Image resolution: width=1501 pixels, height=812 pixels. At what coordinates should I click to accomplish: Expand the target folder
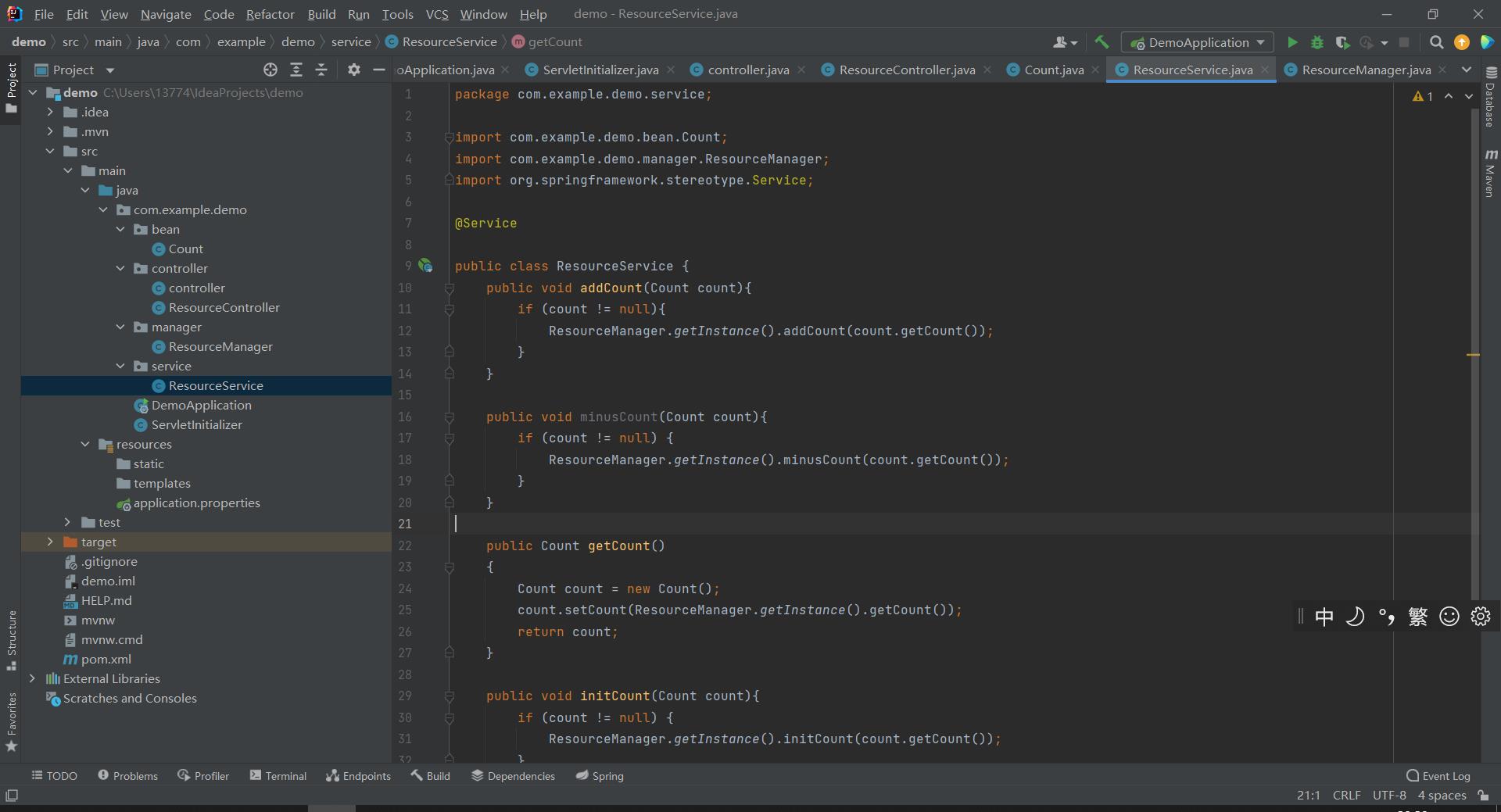[50, 542]
